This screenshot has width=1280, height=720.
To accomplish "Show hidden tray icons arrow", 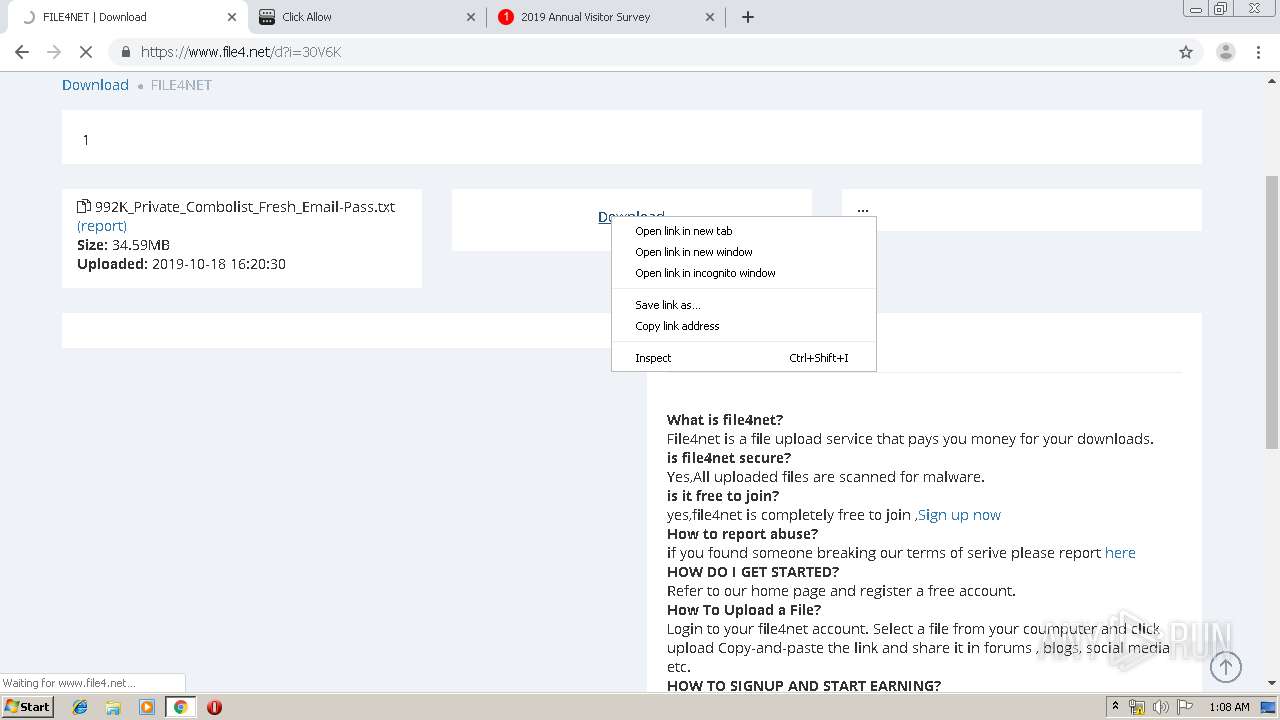I will (x=1115, y=707).
